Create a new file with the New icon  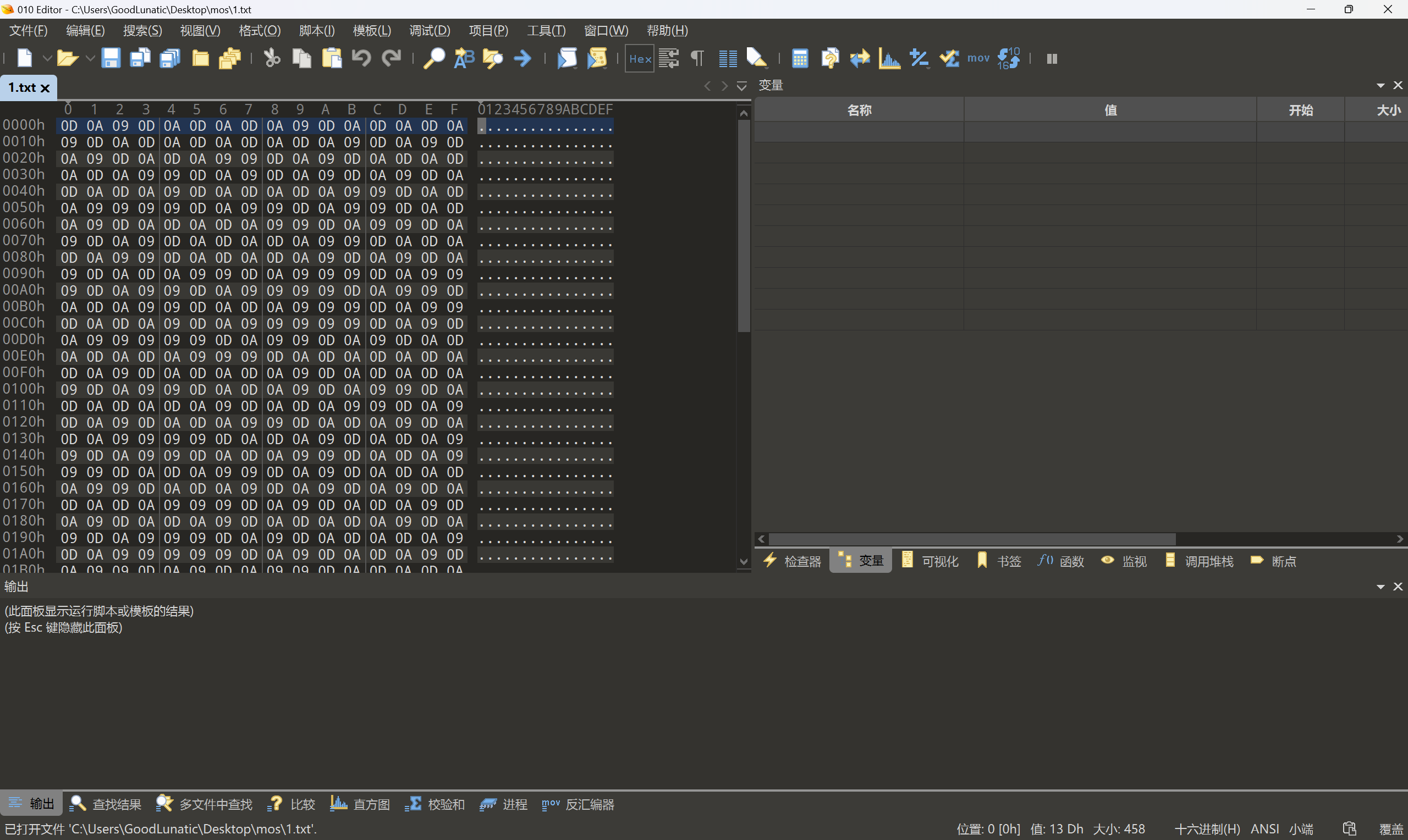[x=24, y=58]
